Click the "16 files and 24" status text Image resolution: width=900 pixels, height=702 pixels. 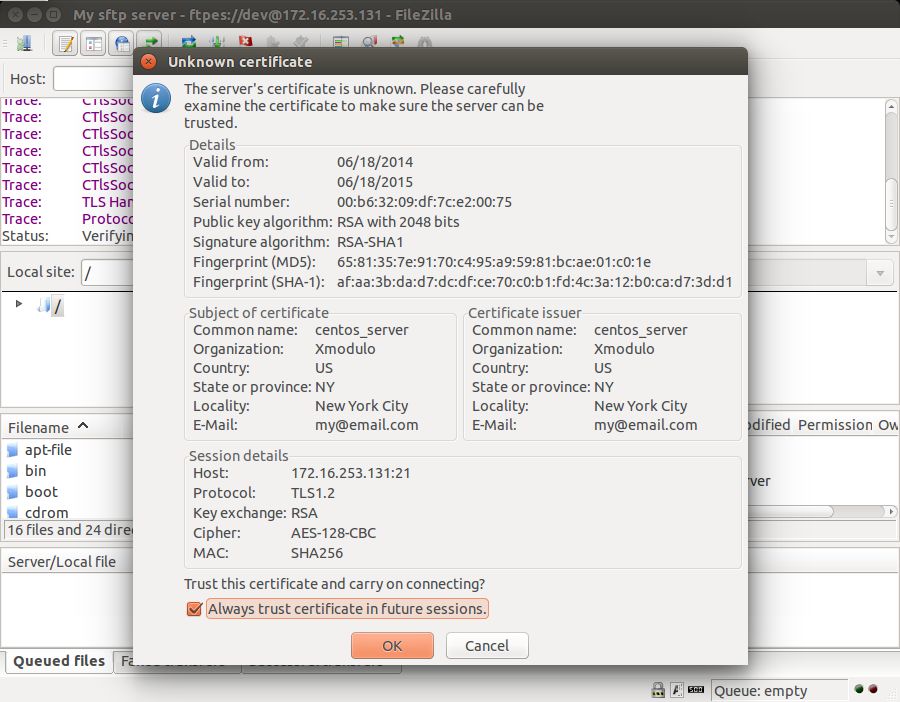[x=68, y=530]
